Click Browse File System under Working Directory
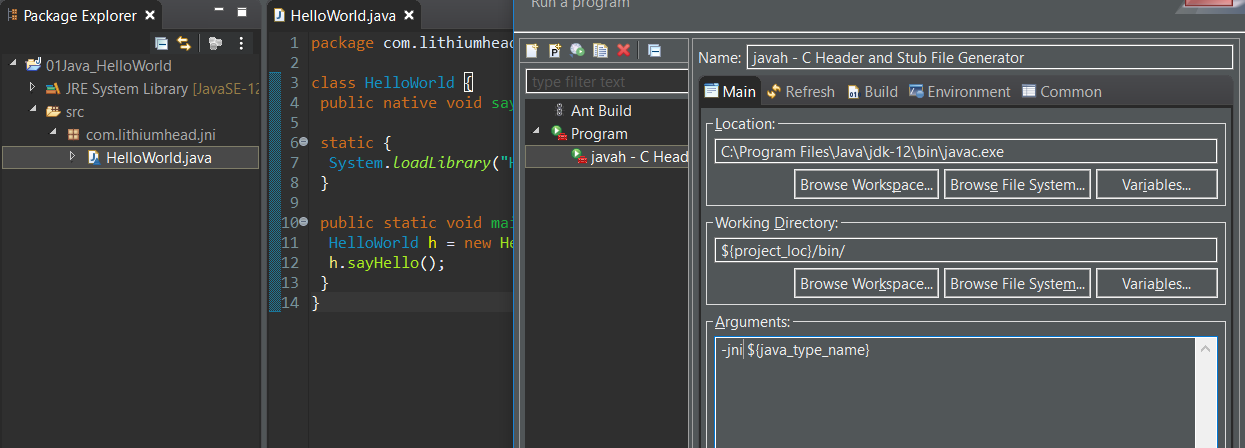Screen dimensions: 1245x448 (x=1017, y=283)
